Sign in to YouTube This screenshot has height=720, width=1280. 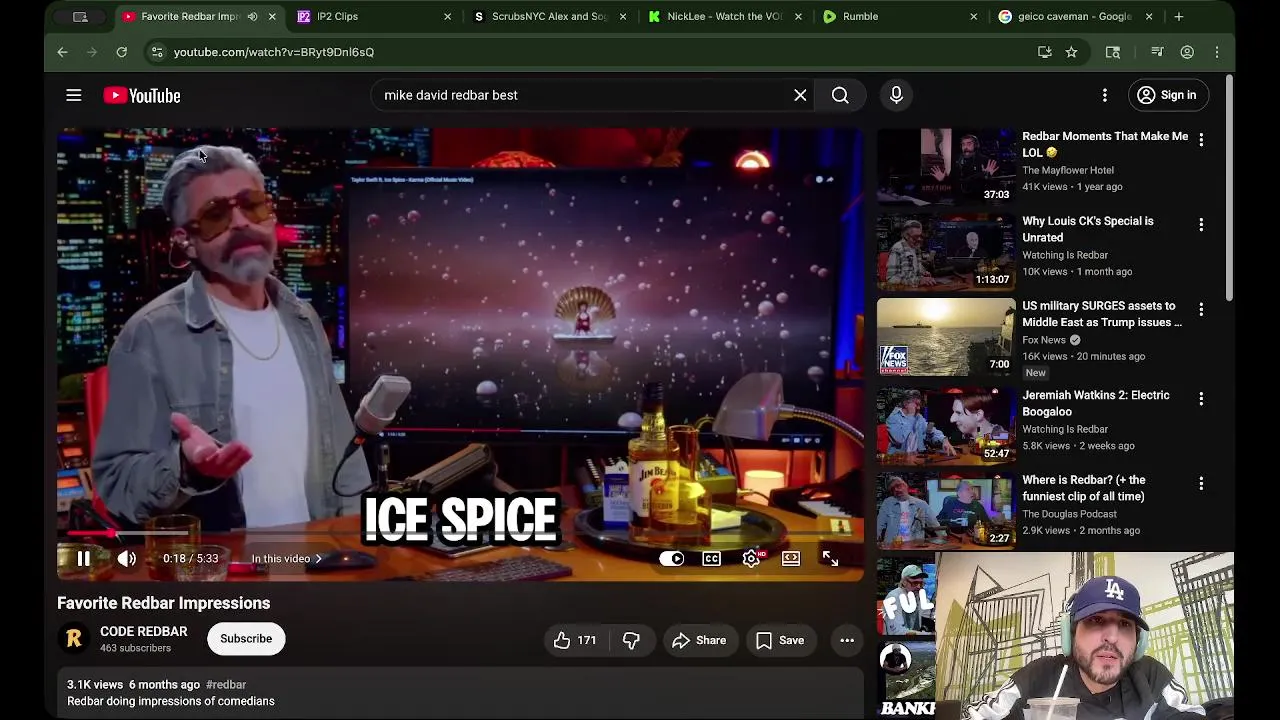[x=1167, y=95]
